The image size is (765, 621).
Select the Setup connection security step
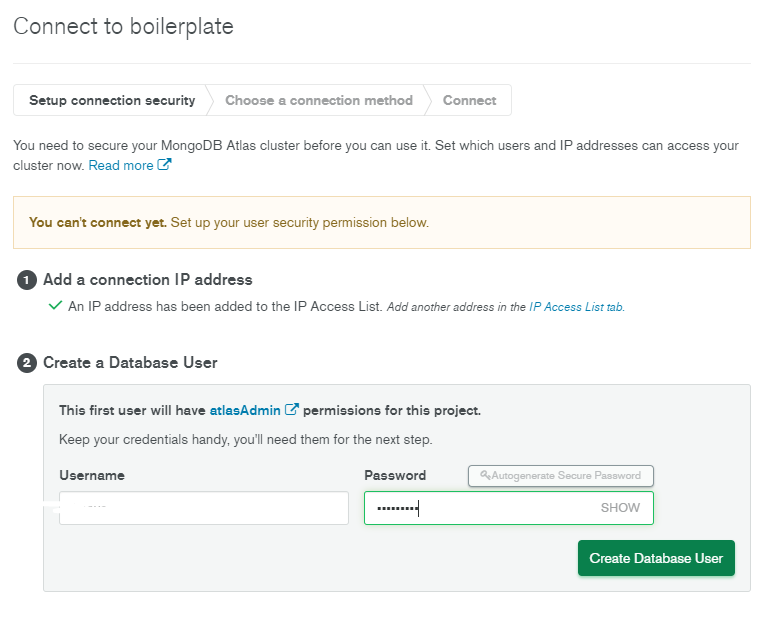pos(112,100)
